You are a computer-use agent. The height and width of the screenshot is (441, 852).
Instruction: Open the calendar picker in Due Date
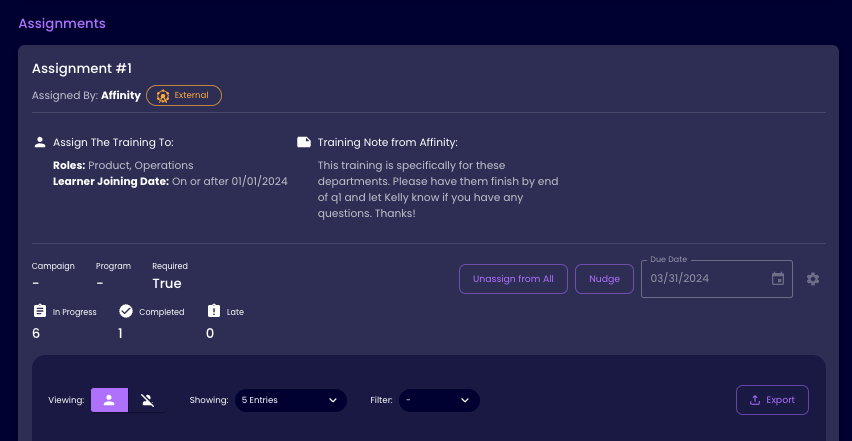[778, 279]
